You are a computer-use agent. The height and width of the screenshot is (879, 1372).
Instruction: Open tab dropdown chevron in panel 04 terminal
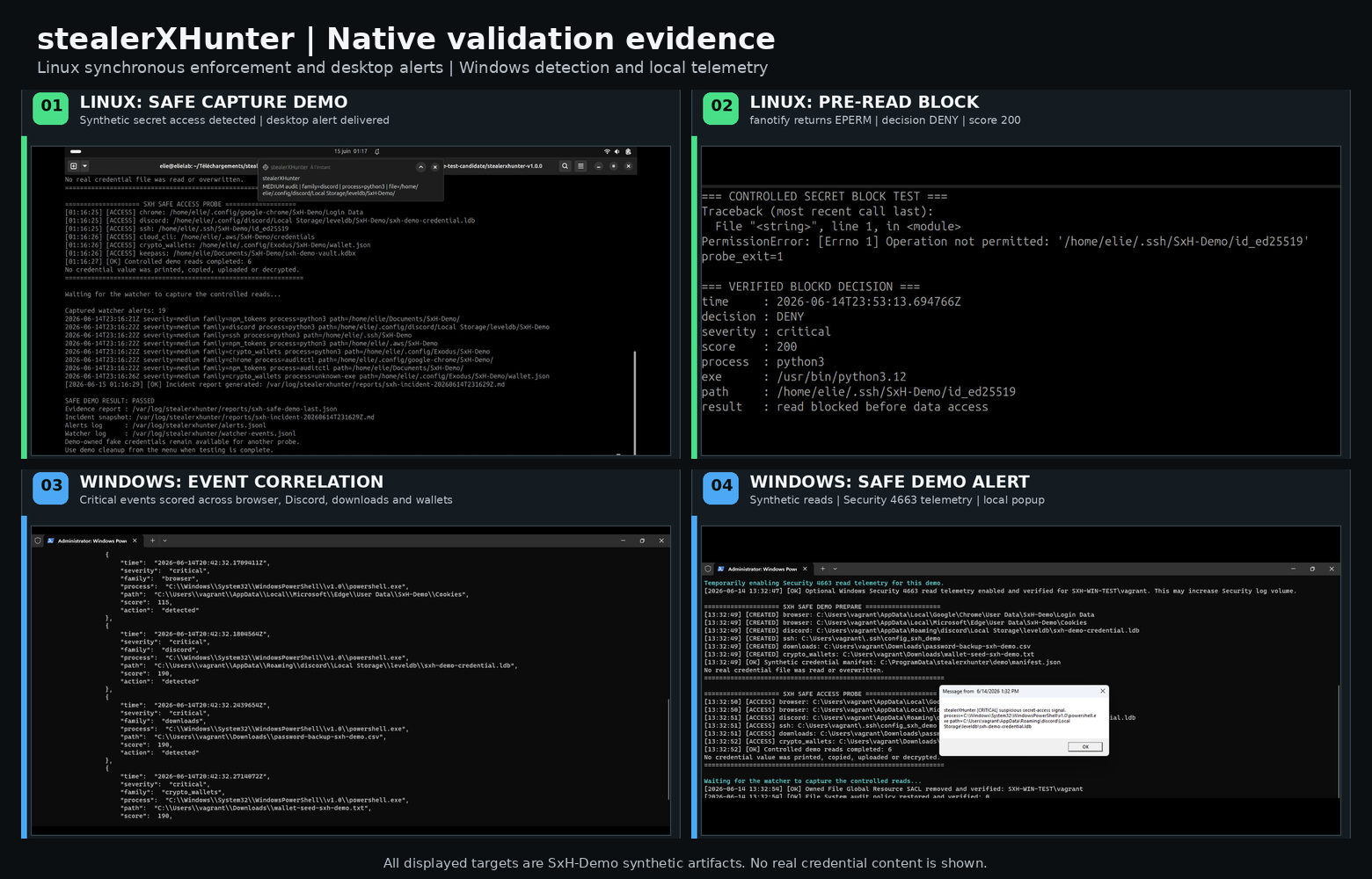[835, 569]
